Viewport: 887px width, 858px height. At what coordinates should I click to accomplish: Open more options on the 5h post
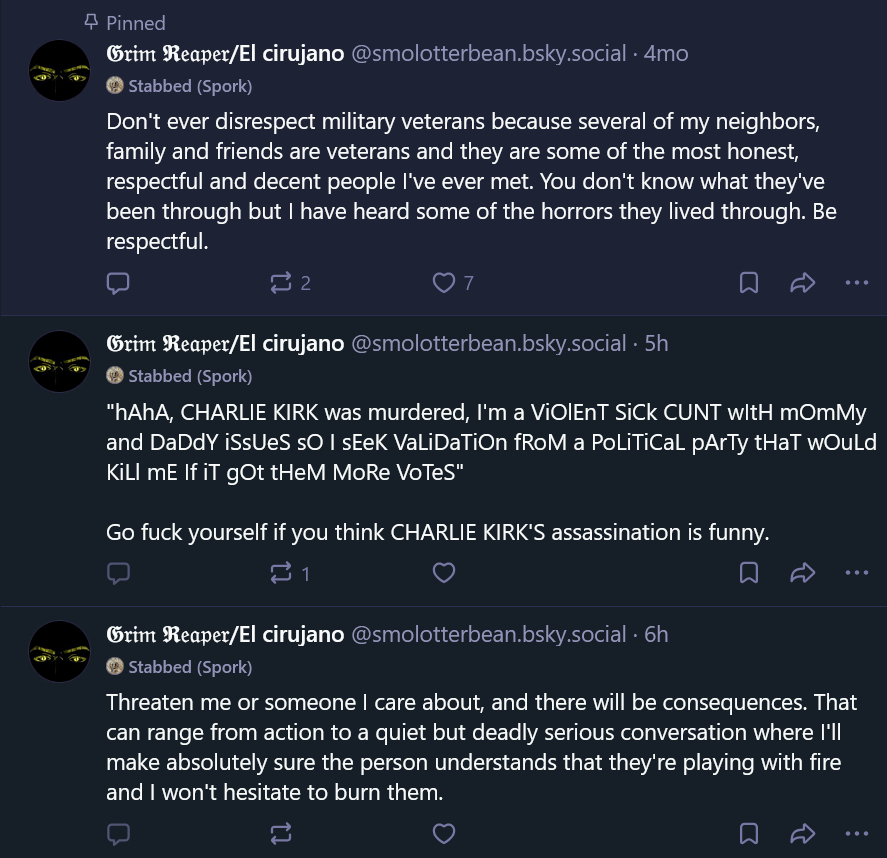pos(857,573)
